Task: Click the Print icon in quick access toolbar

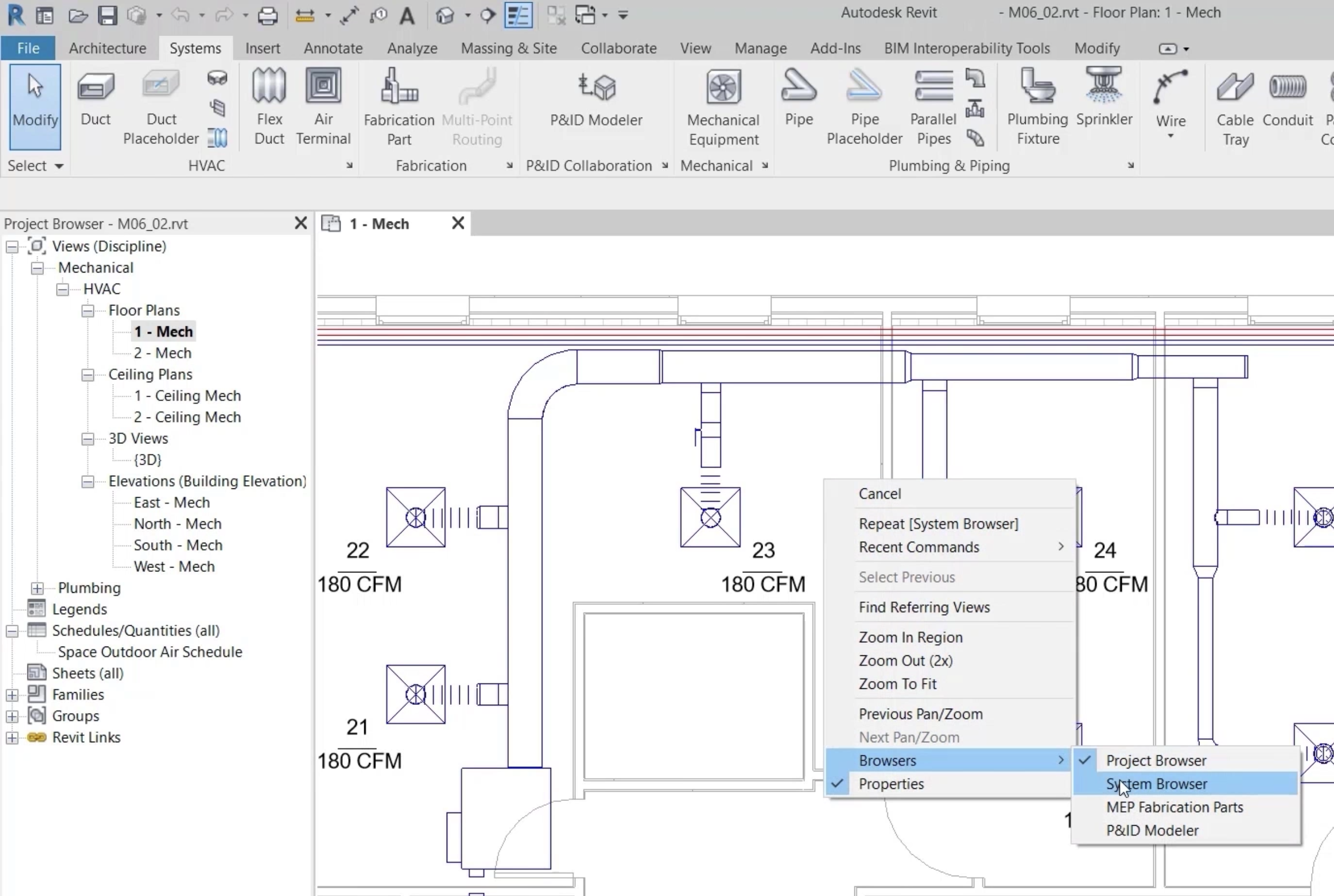Action: 268,15
